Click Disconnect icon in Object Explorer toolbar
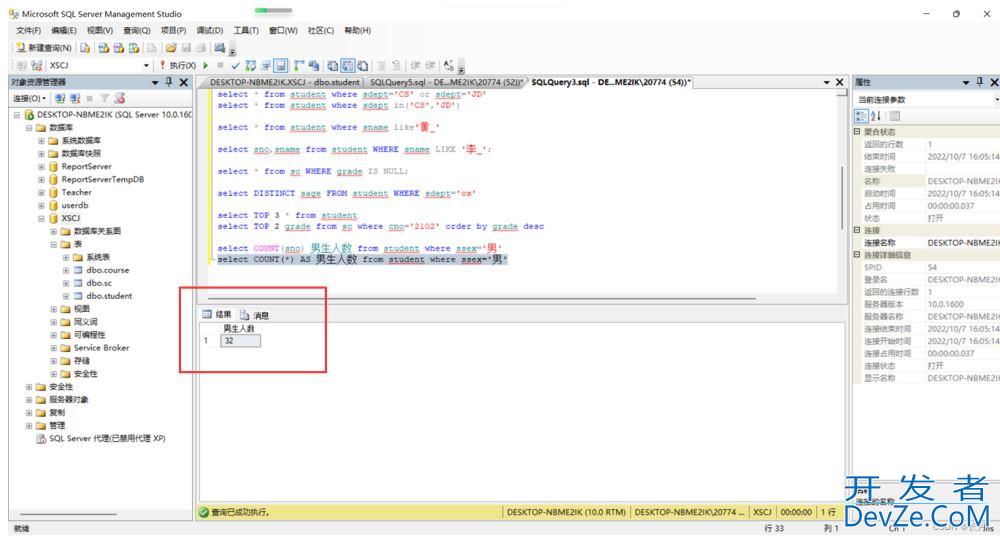This screenshot has height=538, width=1000. coord(75,98)
